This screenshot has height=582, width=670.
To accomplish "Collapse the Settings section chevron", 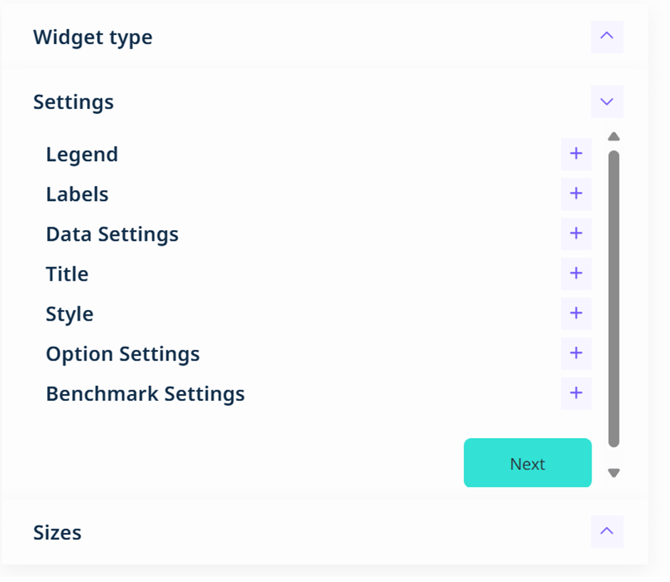I will 606,102.
